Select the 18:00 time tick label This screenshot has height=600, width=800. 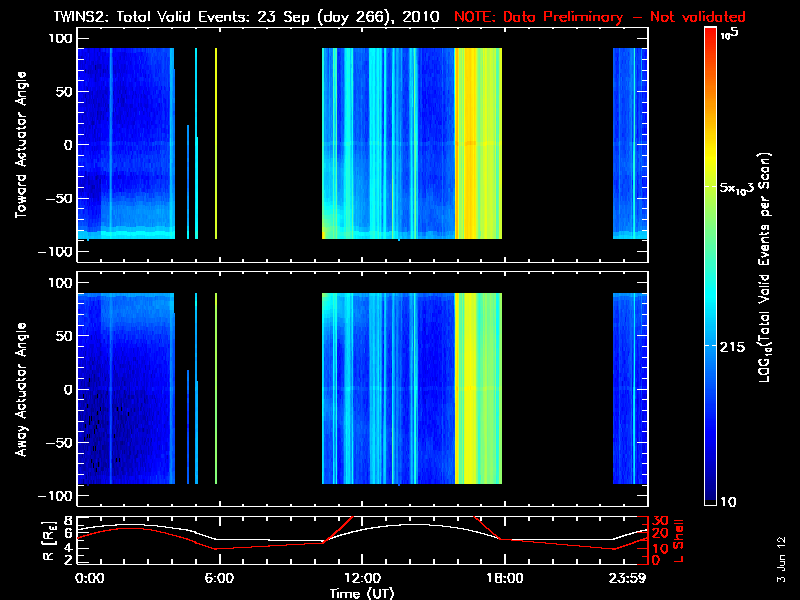coord(503,578)
